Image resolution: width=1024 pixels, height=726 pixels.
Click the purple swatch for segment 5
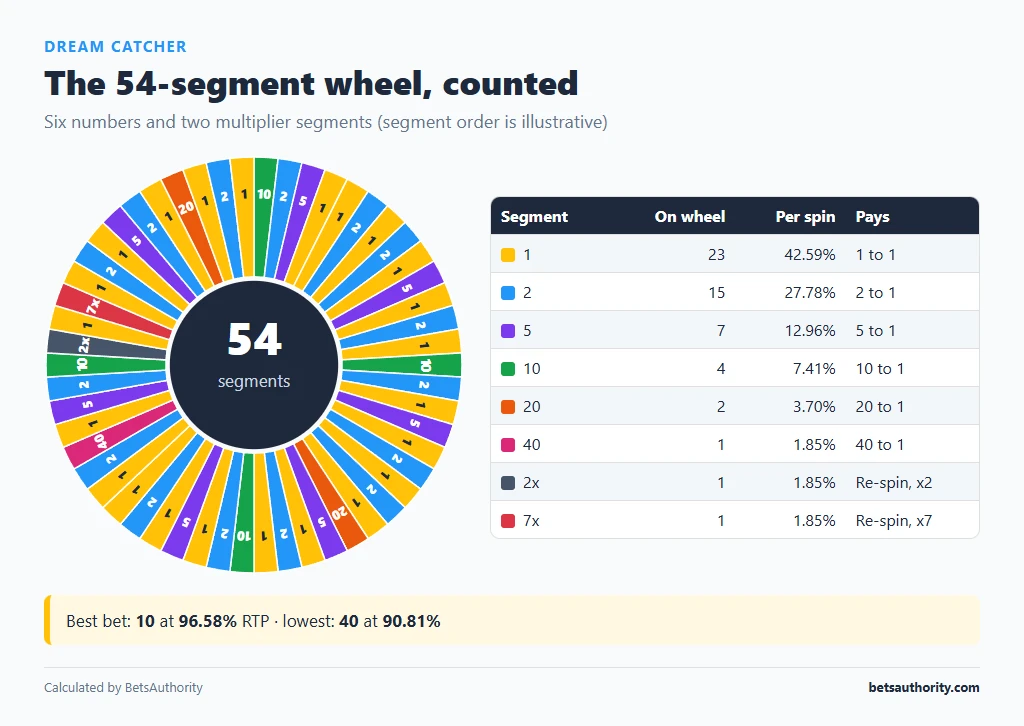point(507,331)
